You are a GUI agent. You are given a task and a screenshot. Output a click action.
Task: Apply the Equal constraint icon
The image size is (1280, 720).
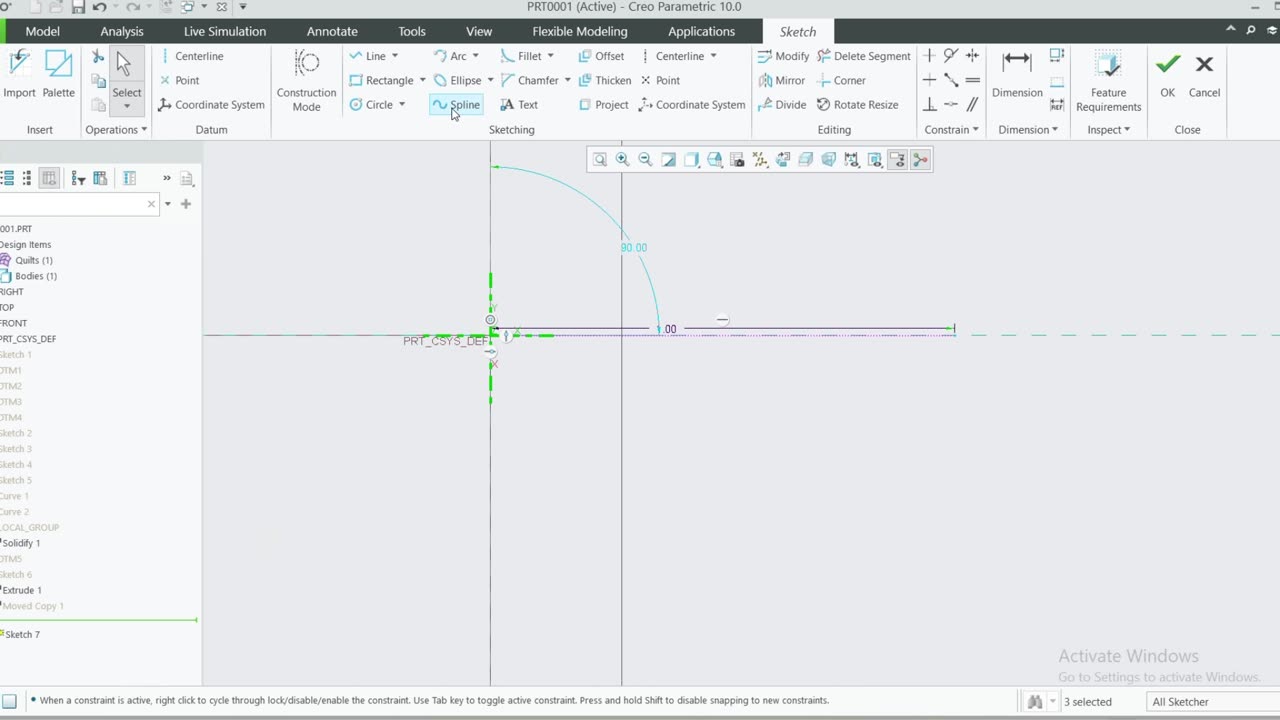(x=972, y=80)
